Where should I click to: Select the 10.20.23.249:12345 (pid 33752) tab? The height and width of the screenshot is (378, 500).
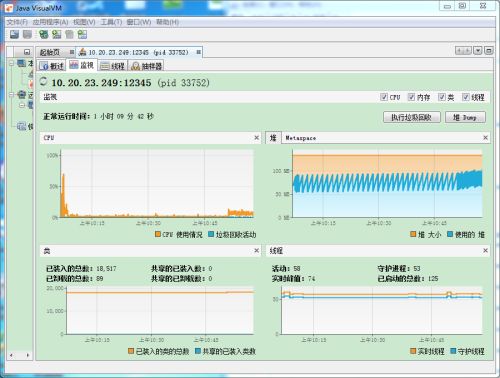(138, 52)
